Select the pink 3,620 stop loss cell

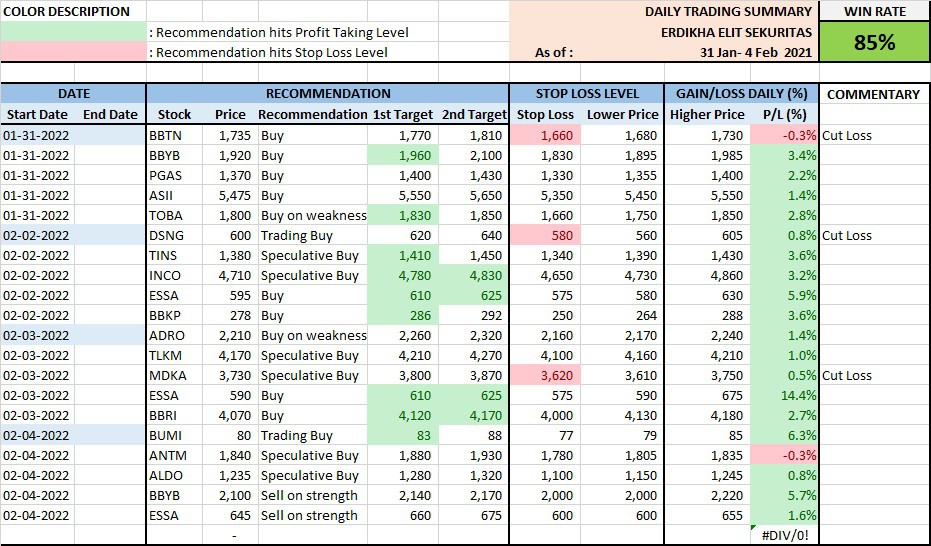coord(546,375)
